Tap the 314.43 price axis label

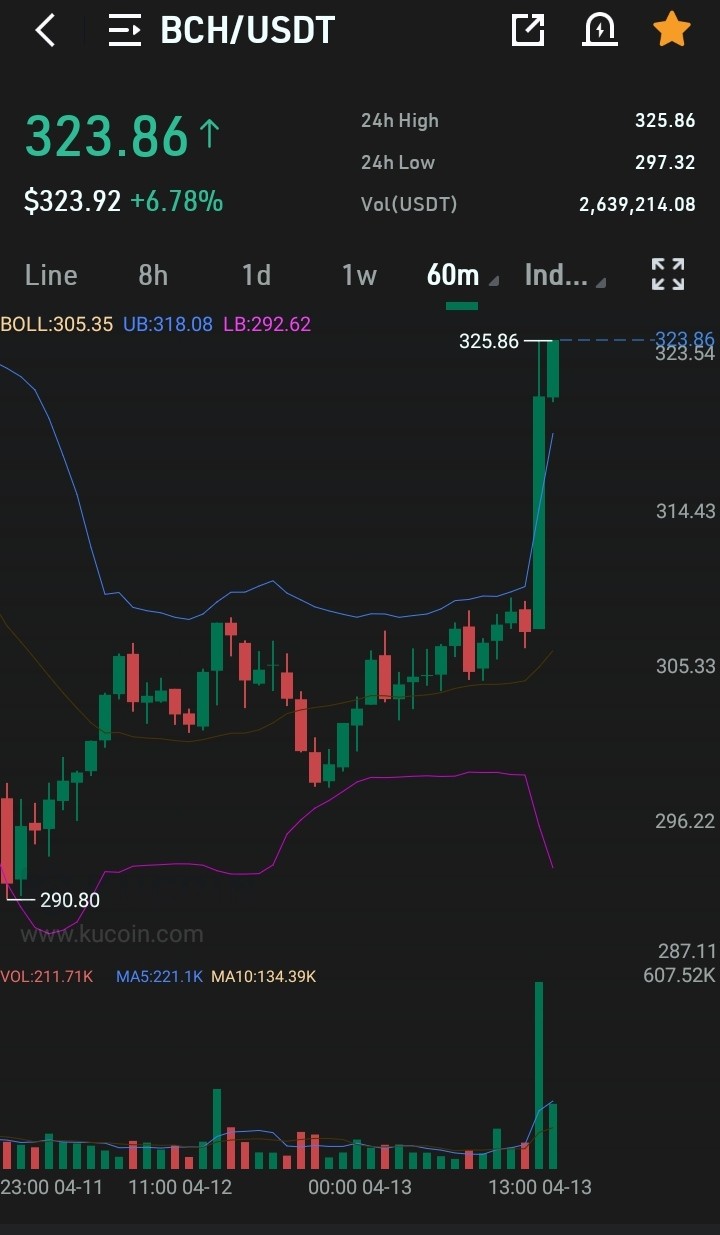pyautogui.click(x=686, y=511)
